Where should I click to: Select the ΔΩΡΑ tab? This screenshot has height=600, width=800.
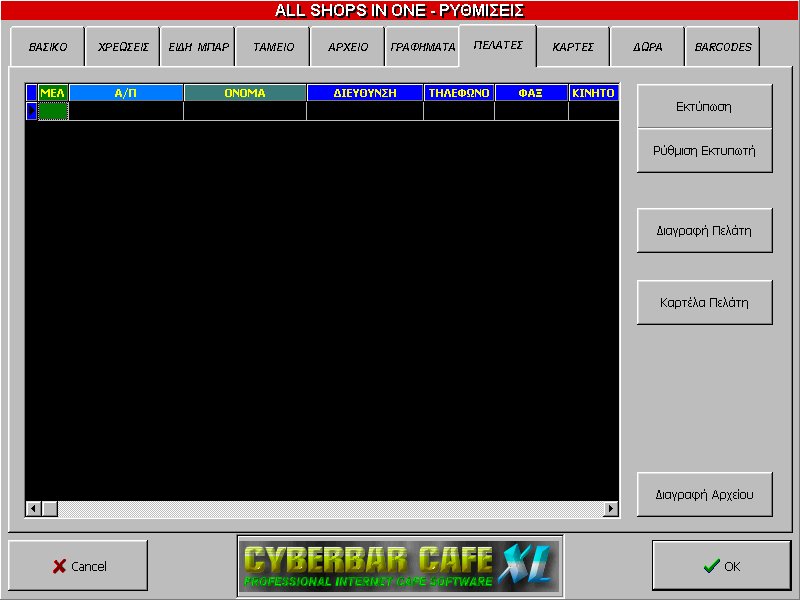(648, 47)
